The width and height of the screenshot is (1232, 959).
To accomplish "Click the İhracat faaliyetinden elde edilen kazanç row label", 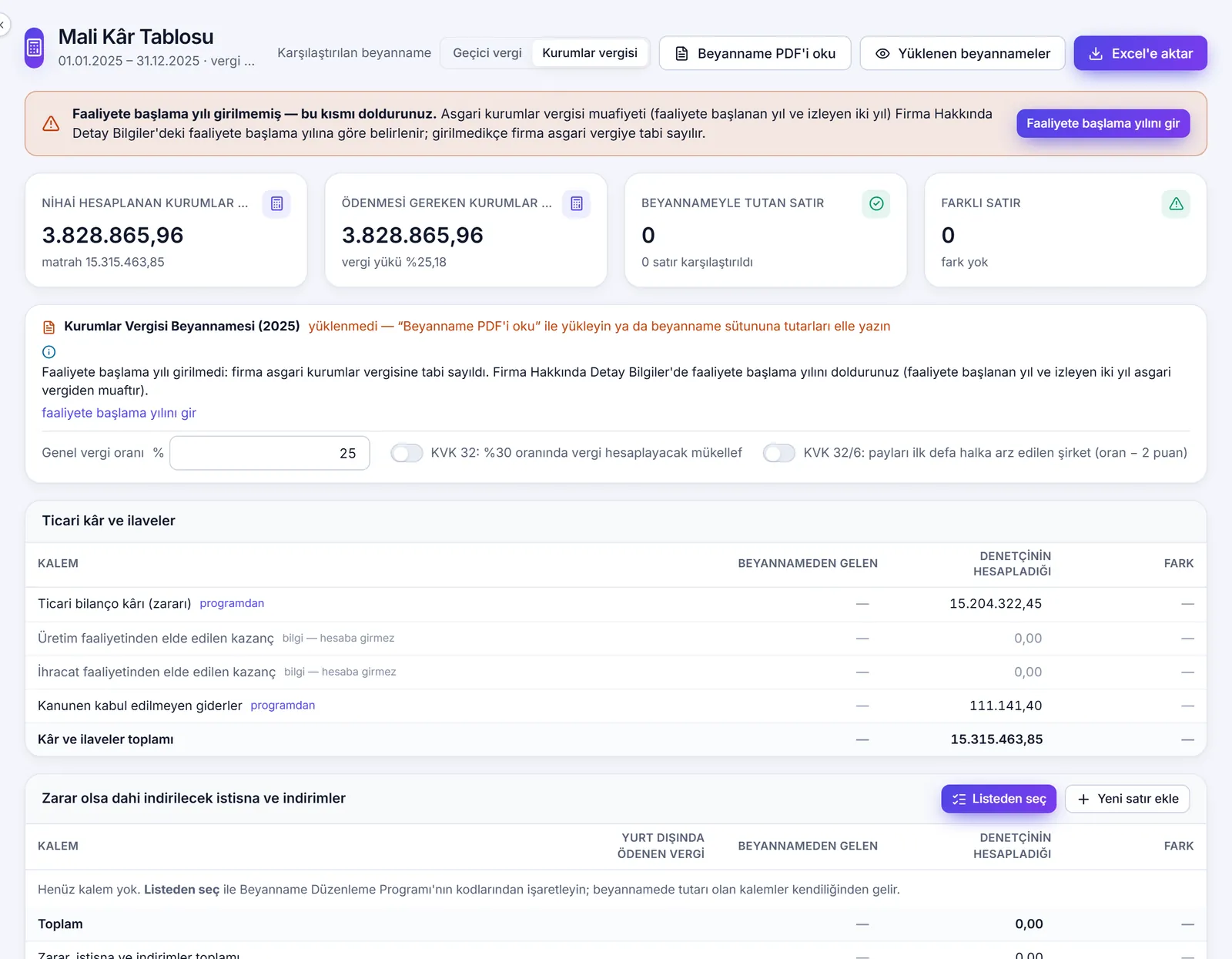I will coord(156,672).
